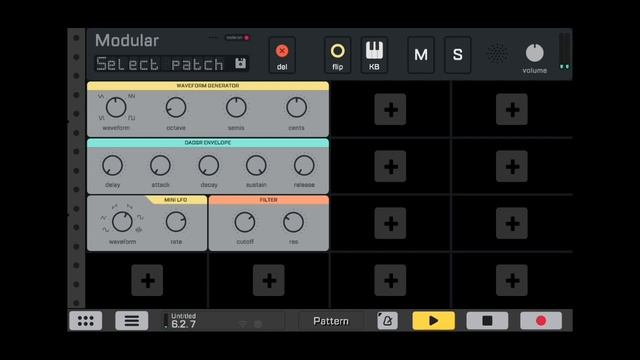Click the Mini LFO waveform selector knob
Image resolution: width=640 pixels, height=360 pixels.
click(122, 222)
